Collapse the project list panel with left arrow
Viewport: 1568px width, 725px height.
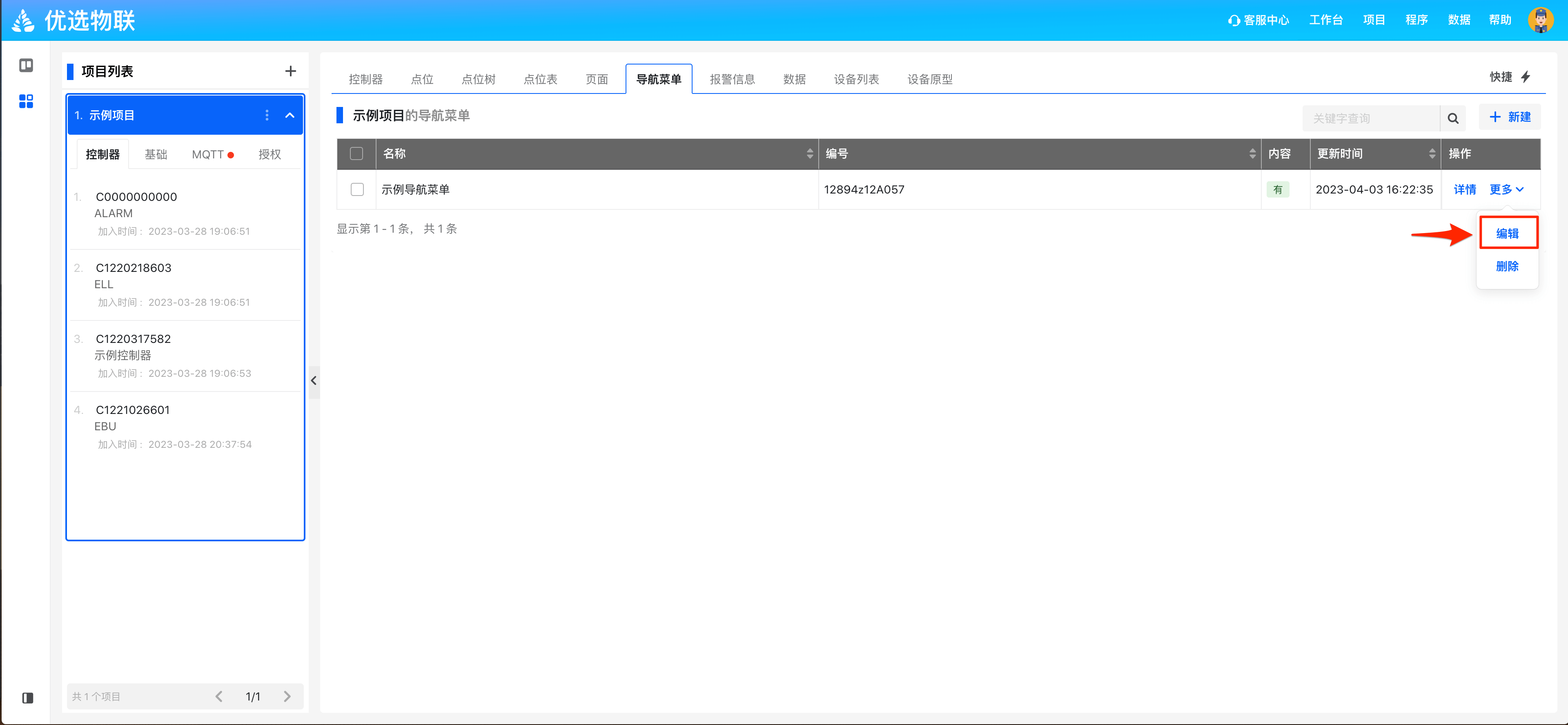click(314, 381)
